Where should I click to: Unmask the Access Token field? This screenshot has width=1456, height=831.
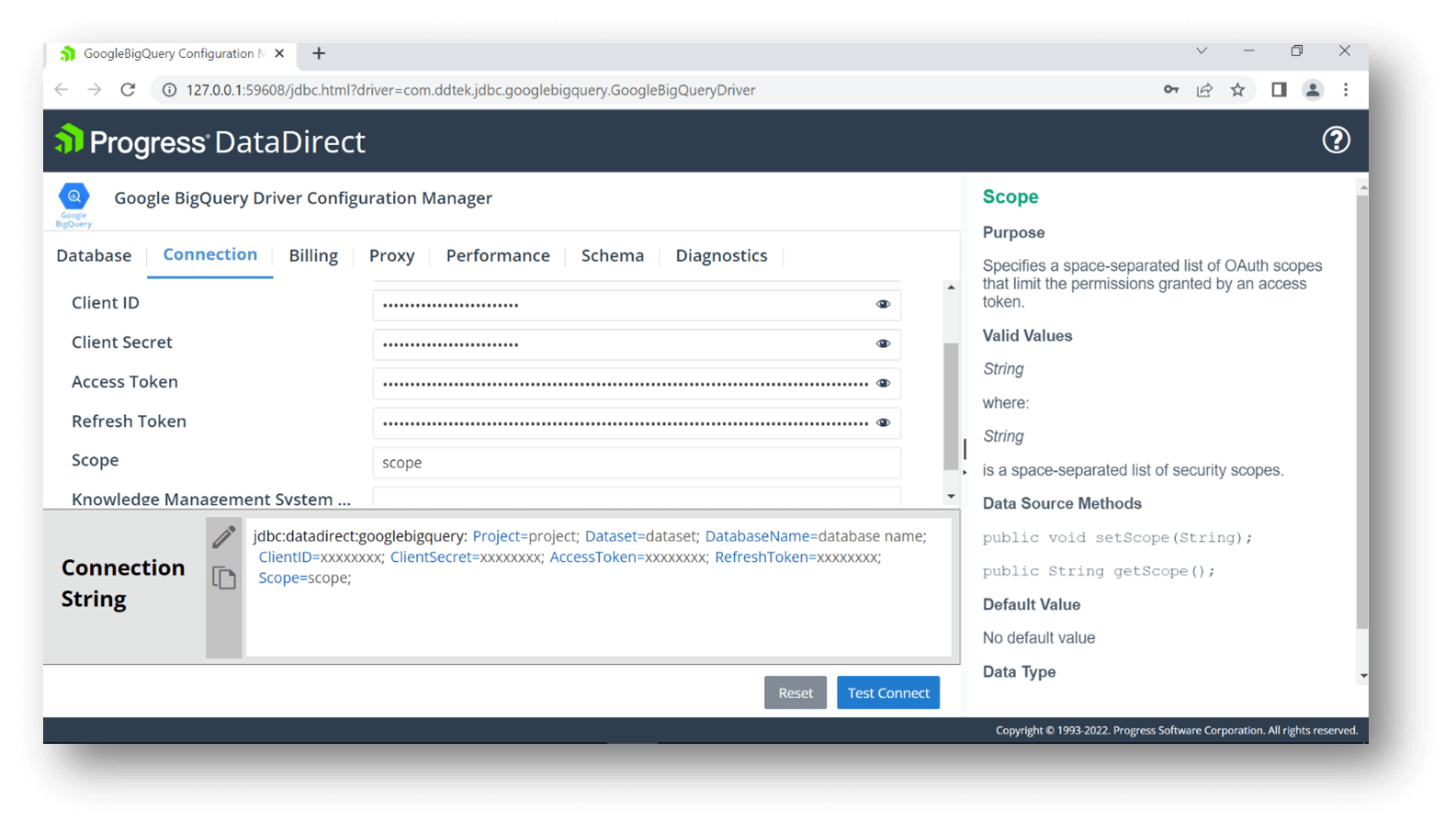(883, 384)
